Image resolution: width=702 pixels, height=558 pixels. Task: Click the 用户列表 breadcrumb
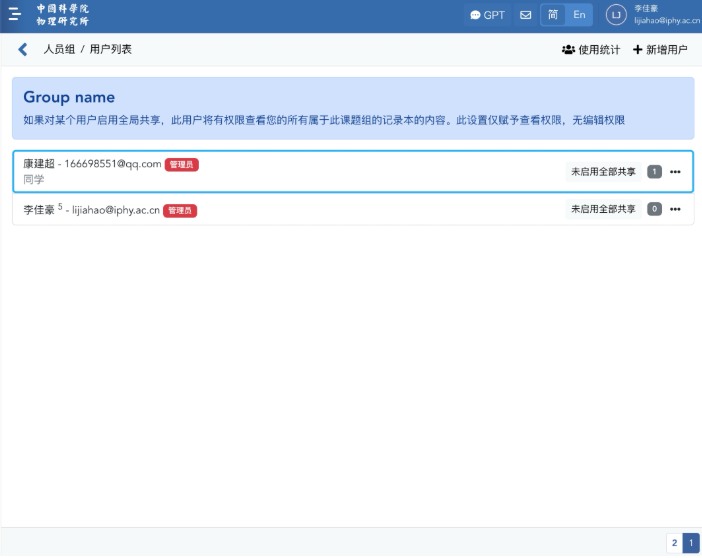[110, 49]
